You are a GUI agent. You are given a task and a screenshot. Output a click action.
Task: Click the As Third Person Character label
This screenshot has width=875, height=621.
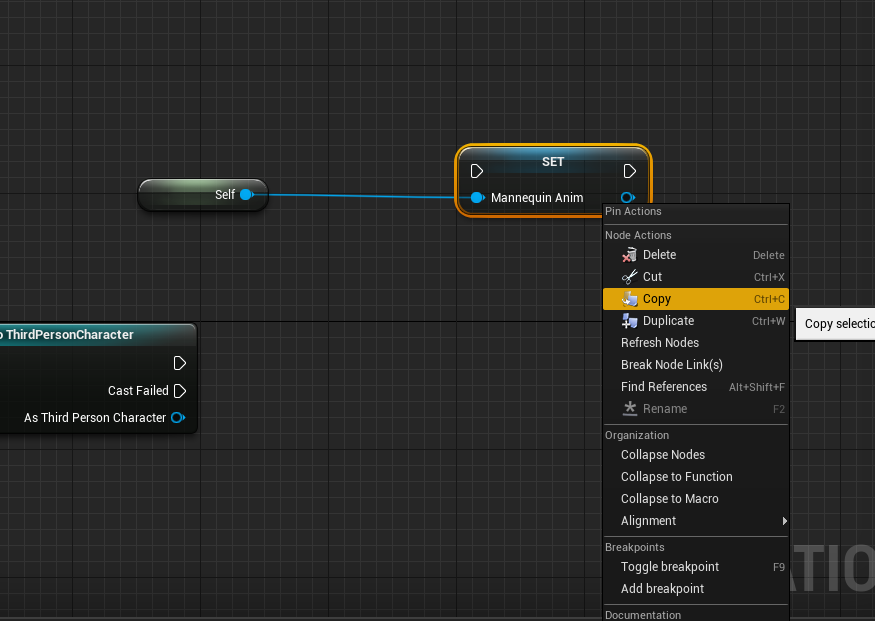tap(95, 417)
